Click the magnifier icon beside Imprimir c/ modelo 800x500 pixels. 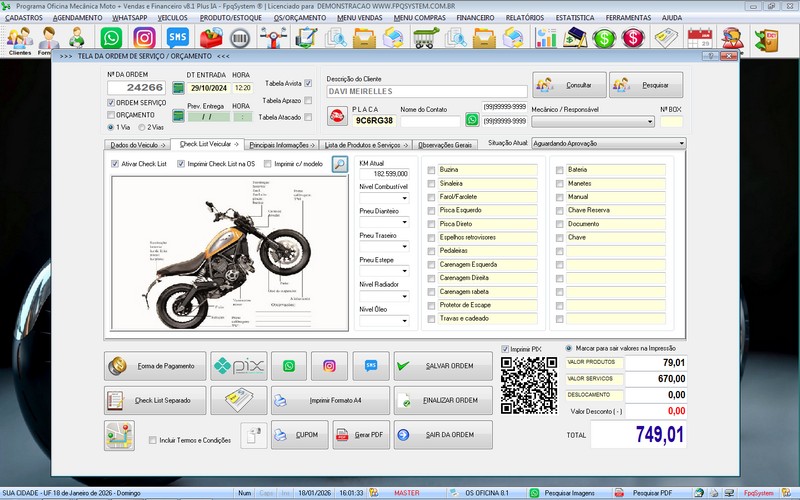pos(340,164)
